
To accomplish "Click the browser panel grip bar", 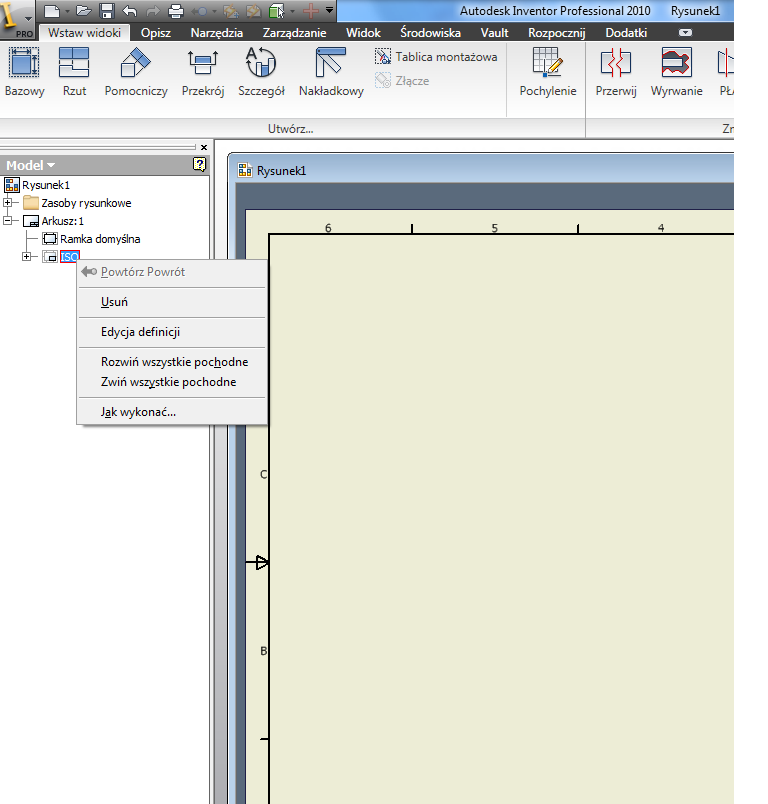I will point(98,147).
